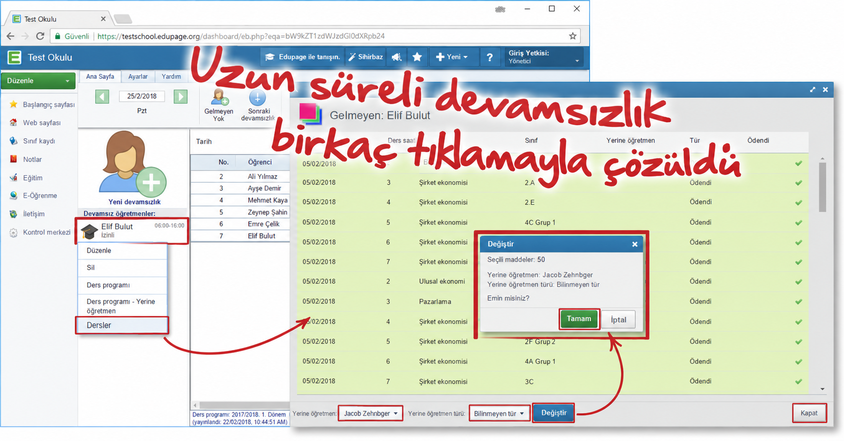The height and width of the screenshot is (441, 844).
Task: Expand the green Düzenle dropdown
Action: coord(38,81)
